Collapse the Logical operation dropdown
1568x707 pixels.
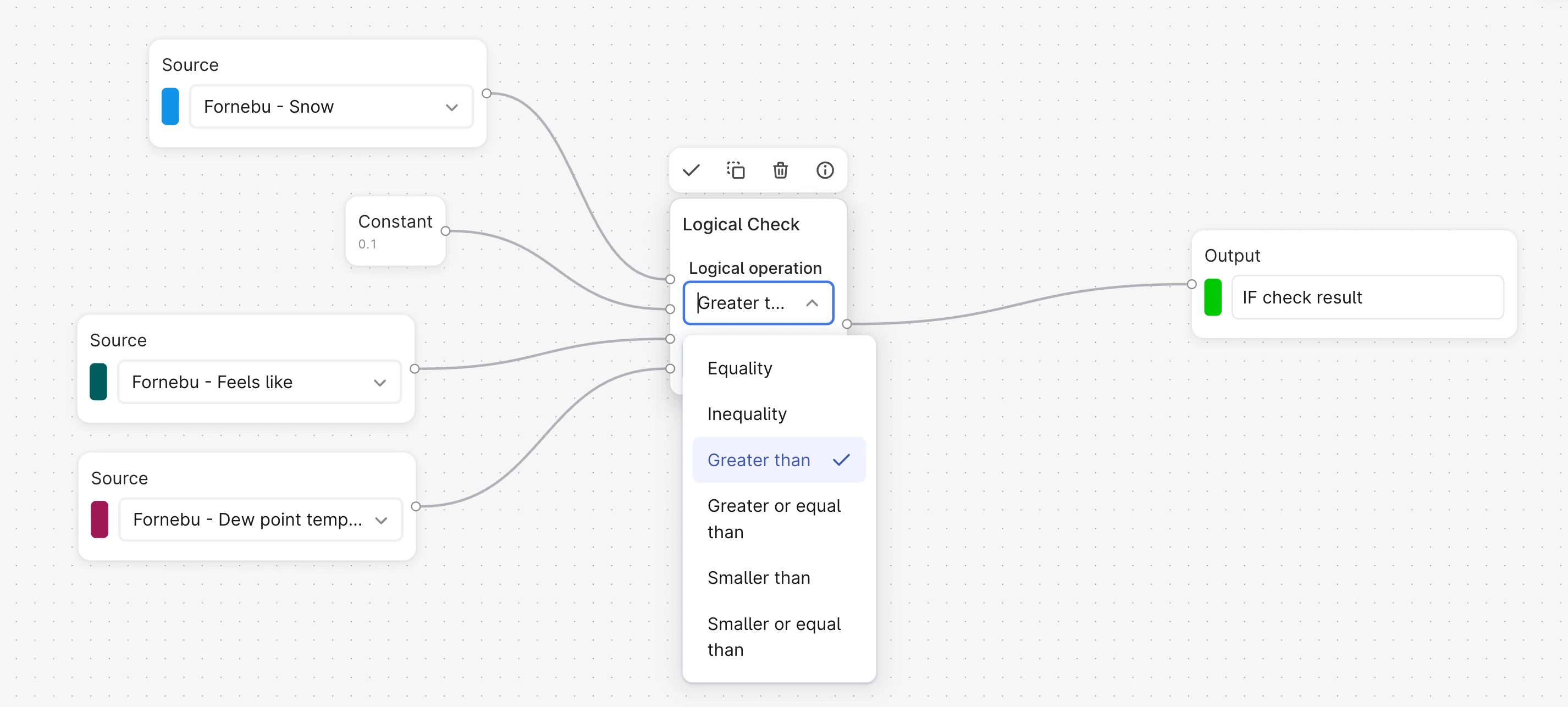[811, 303]
